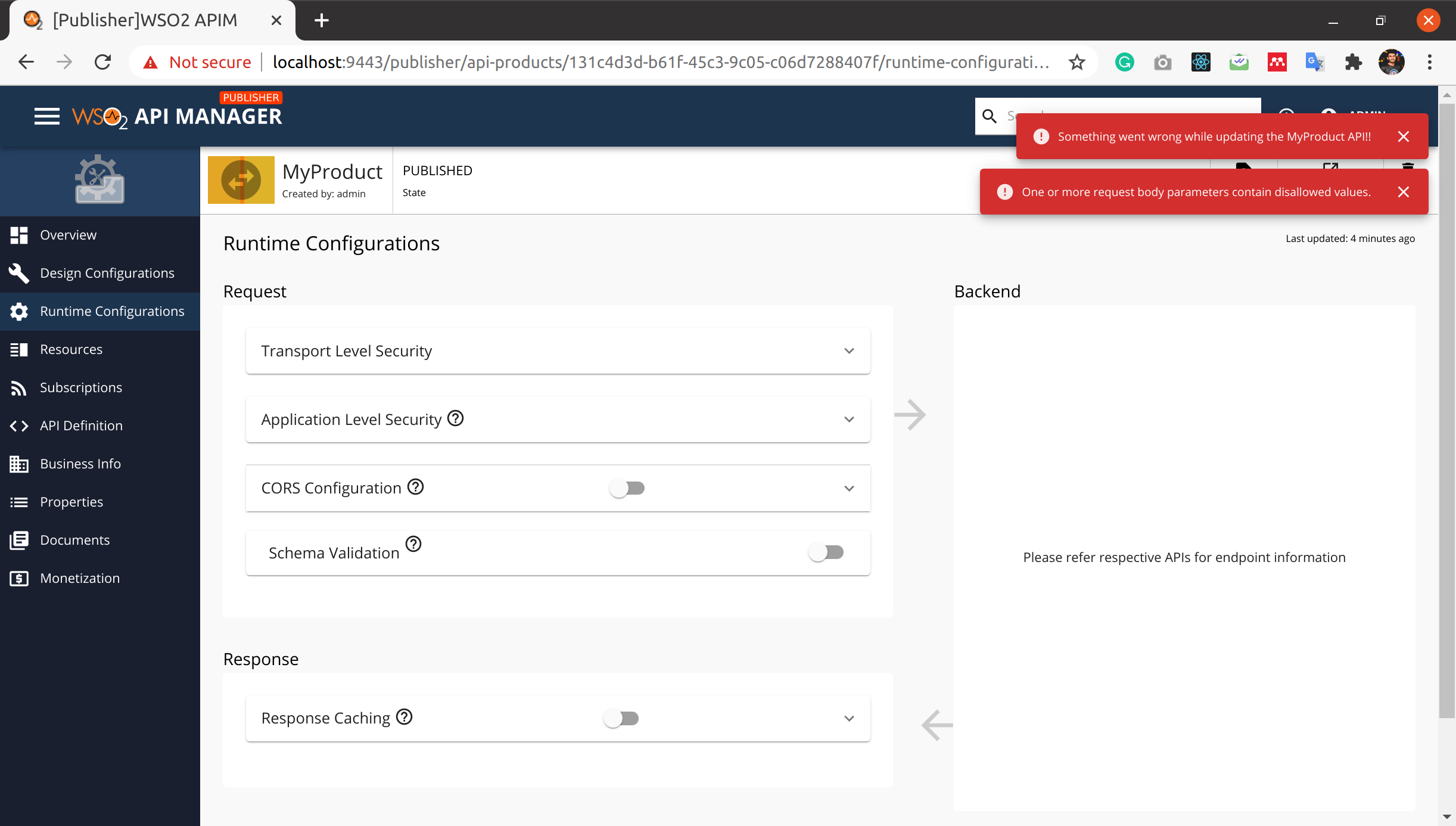Click the Documents icon in the sidebar
The image size is (1456, 826).
19,540
